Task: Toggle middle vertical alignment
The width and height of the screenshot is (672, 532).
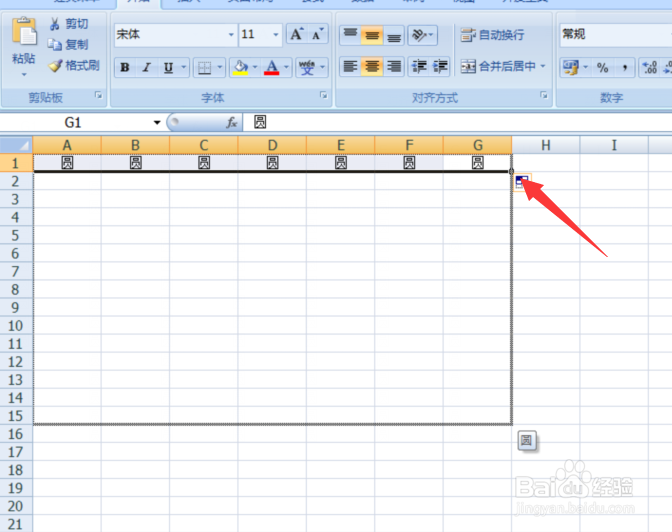Action: pos(372,35)
